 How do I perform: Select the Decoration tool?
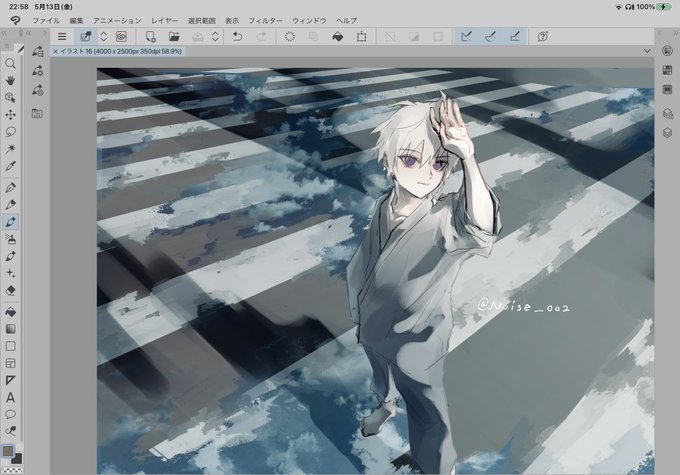click(x=10, y=256)
